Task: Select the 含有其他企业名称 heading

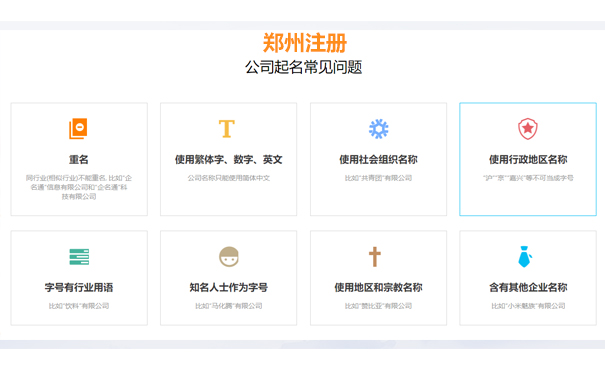Action: pos(528,287)
